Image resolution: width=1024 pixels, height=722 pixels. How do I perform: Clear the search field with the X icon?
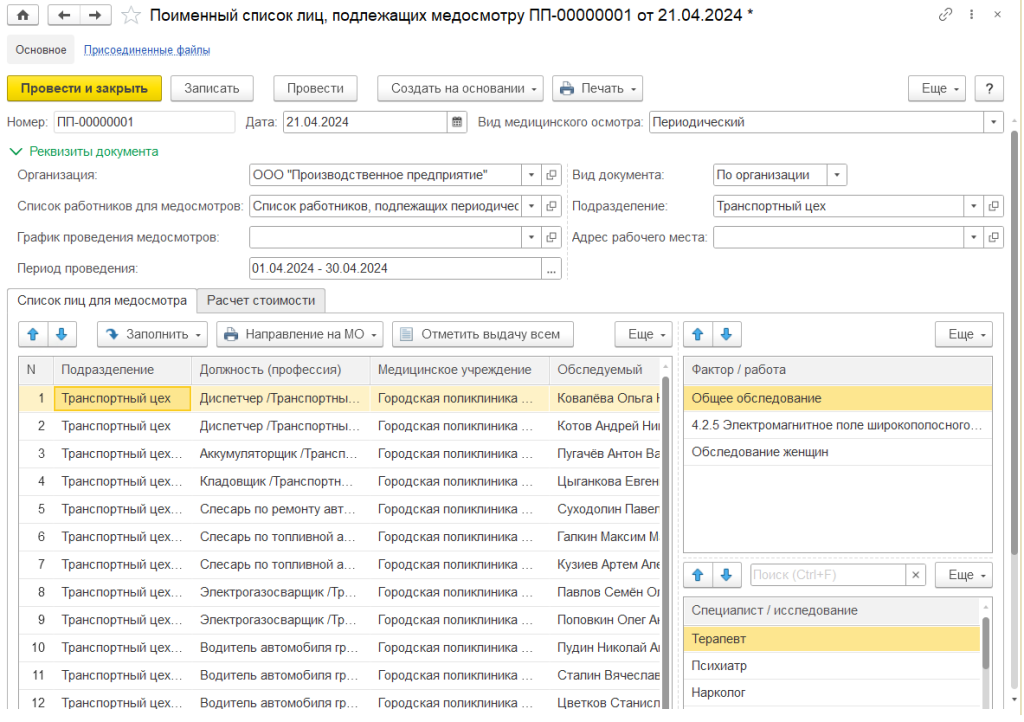point(915,575)
